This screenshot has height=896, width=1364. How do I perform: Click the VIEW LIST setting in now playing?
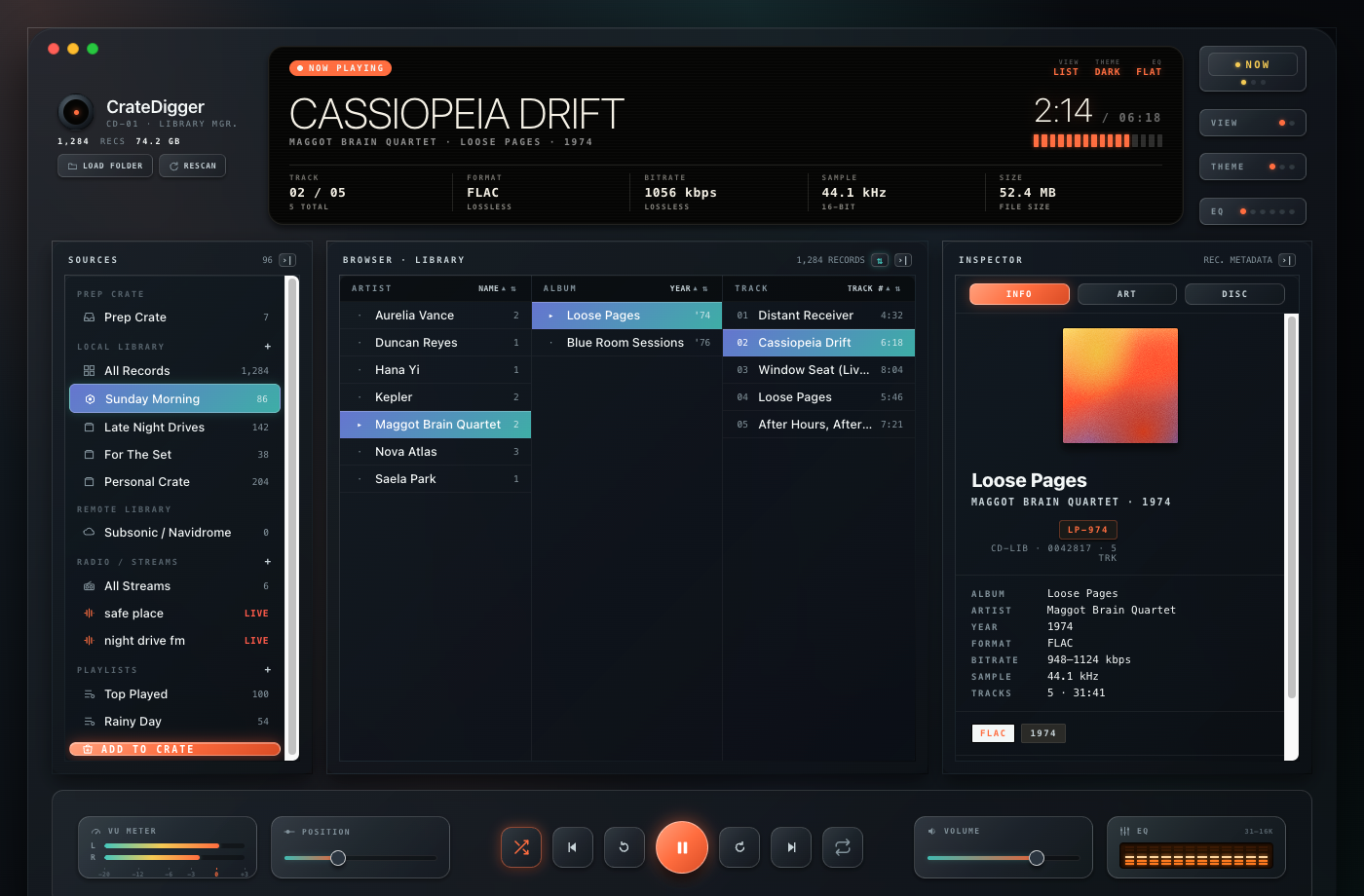pyautogui.click(x=1066, y=67)
